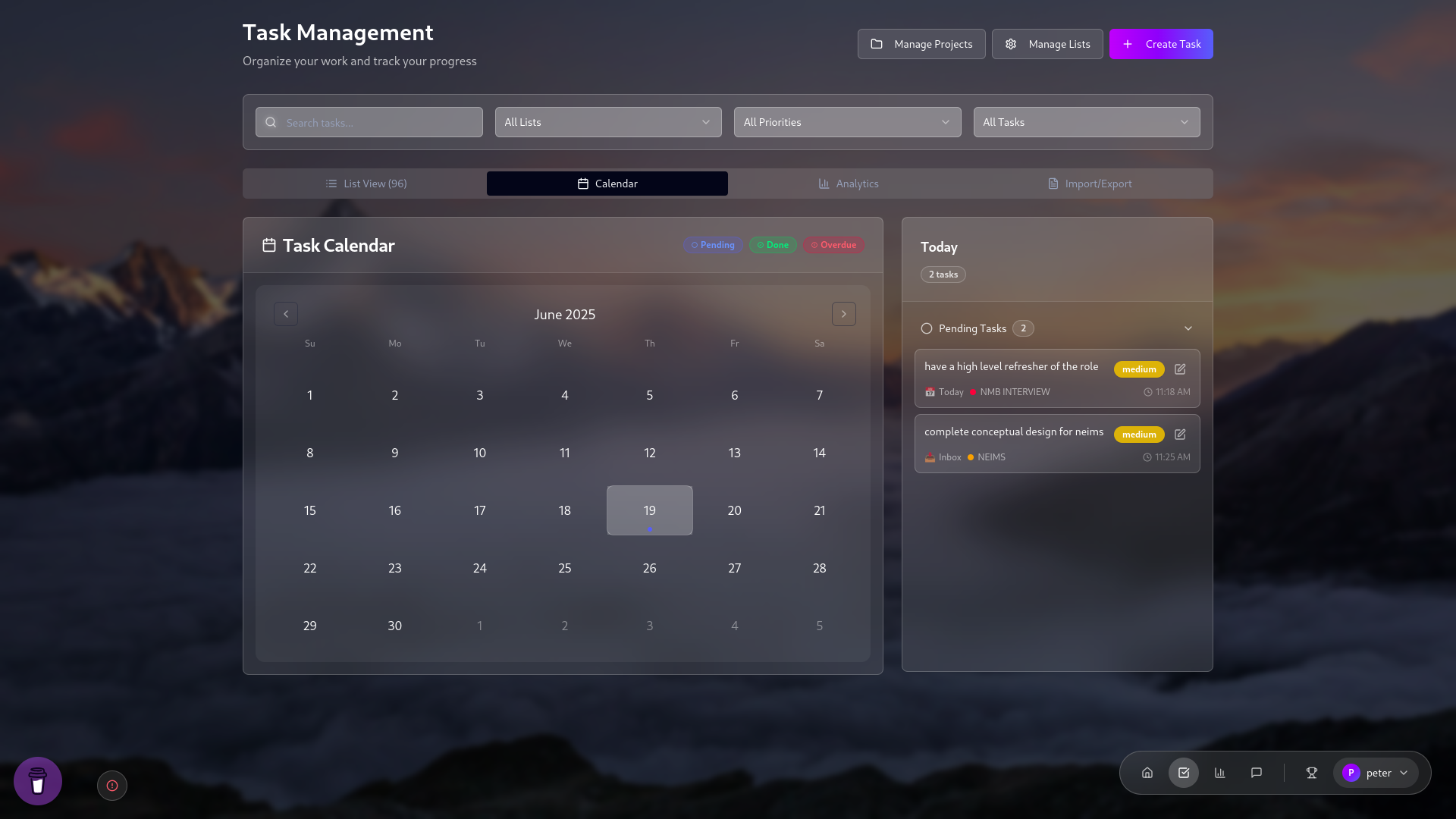Click the bar chart icon in dock
Image resolution: width=1456 pixels, height=819 pixels.
1220,773
